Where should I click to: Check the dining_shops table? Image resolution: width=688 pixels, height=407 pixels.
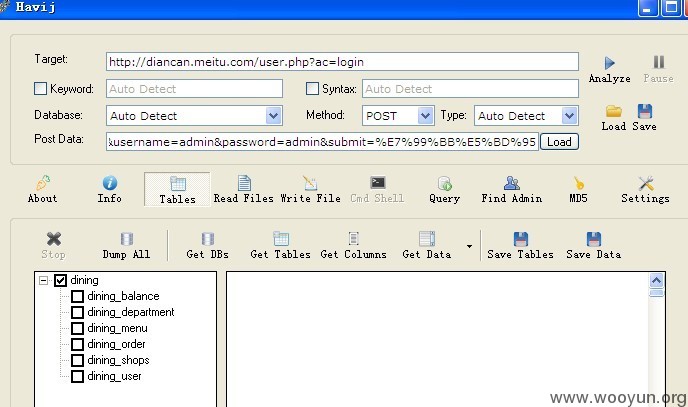tap(77, 361)
